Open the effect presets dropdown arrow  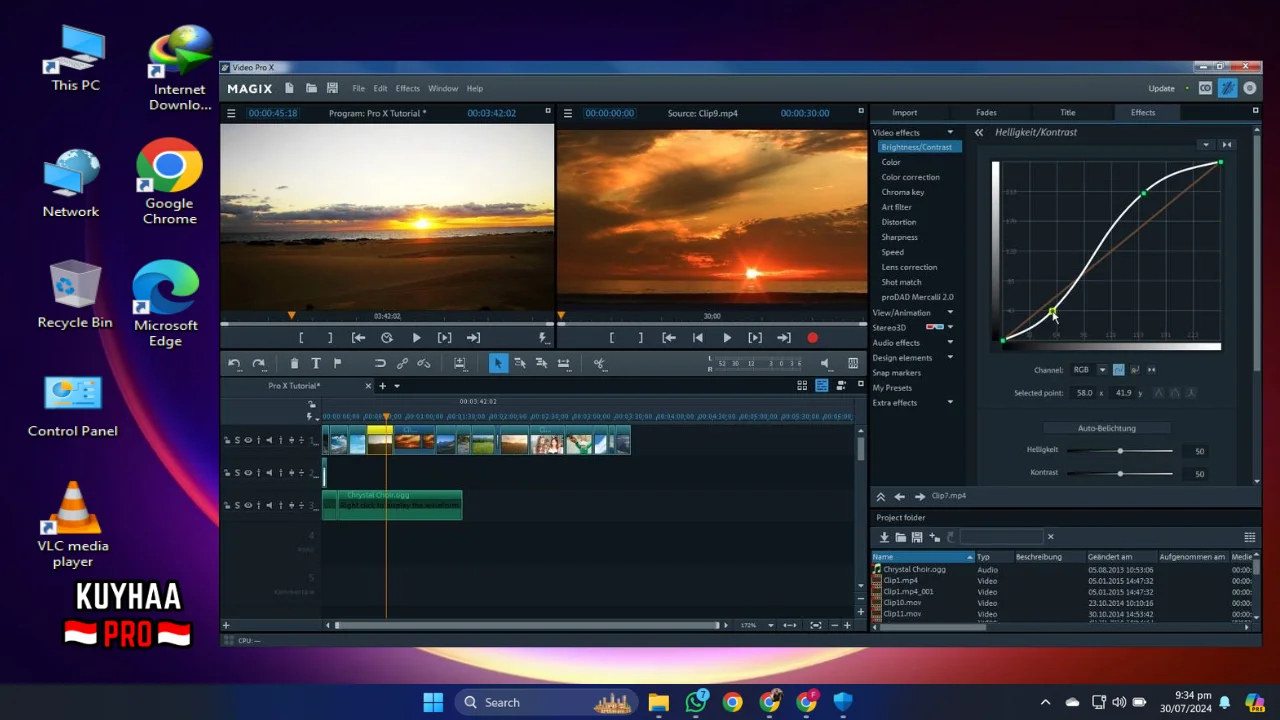click(1206, 145)
